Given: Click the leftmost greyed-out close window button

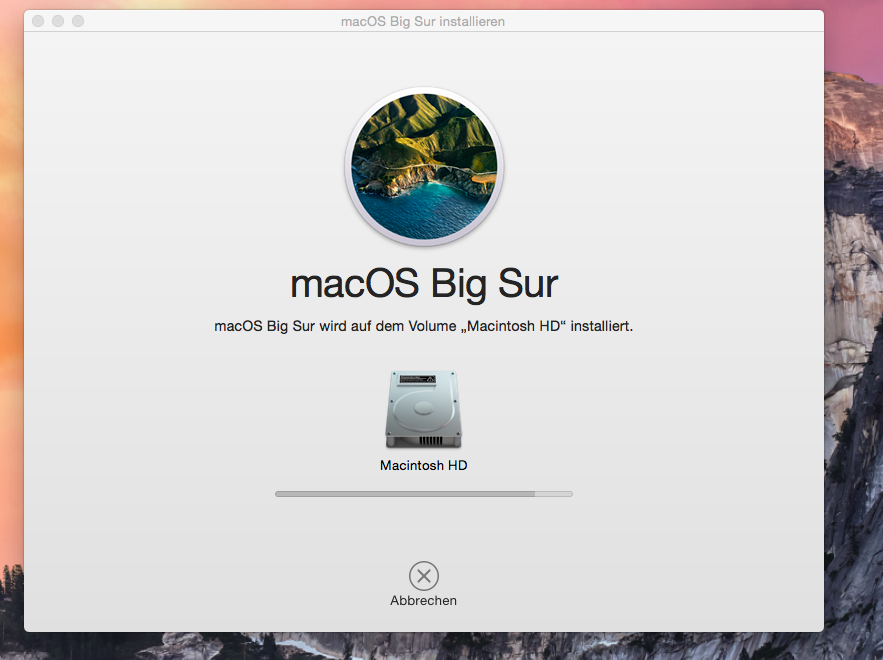Looking at the screenshot, I should pyautogui.click(x=38, y=21).
